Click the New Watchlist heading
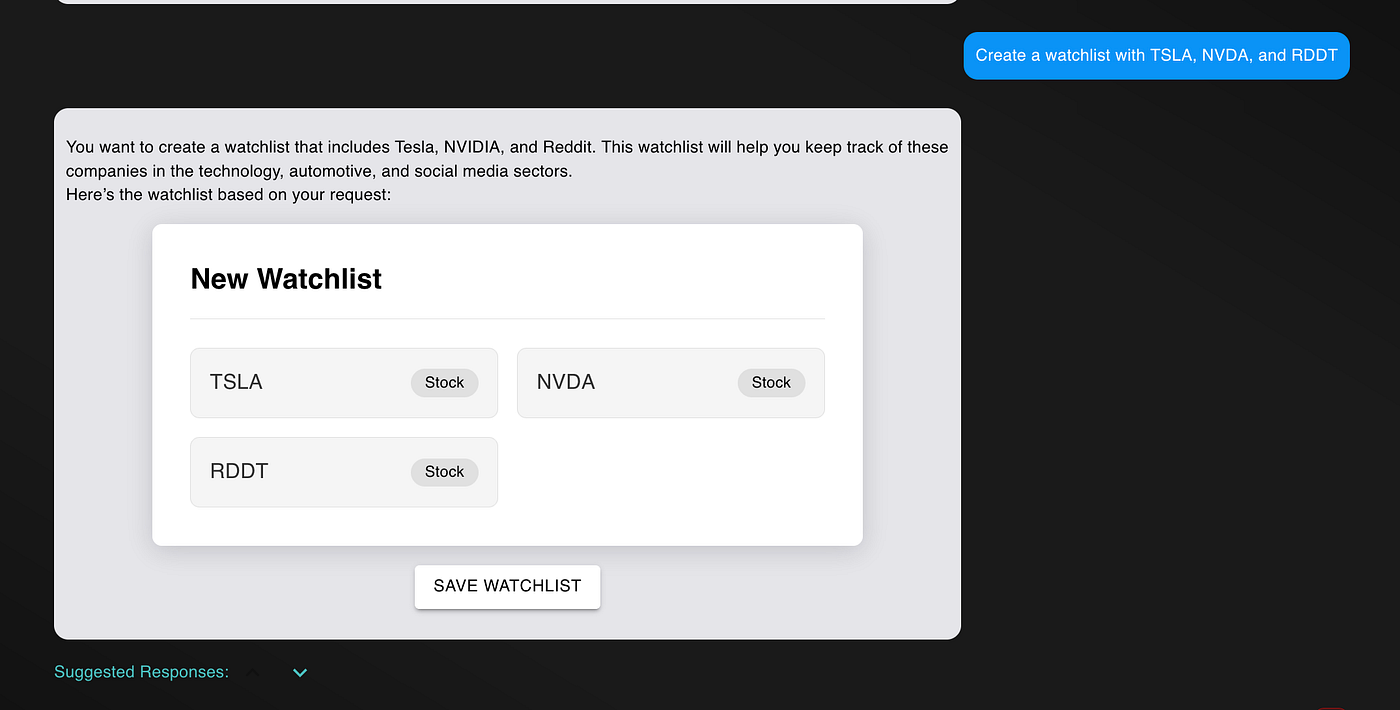Screen dimensions: 1400x710 coord(286,279)
